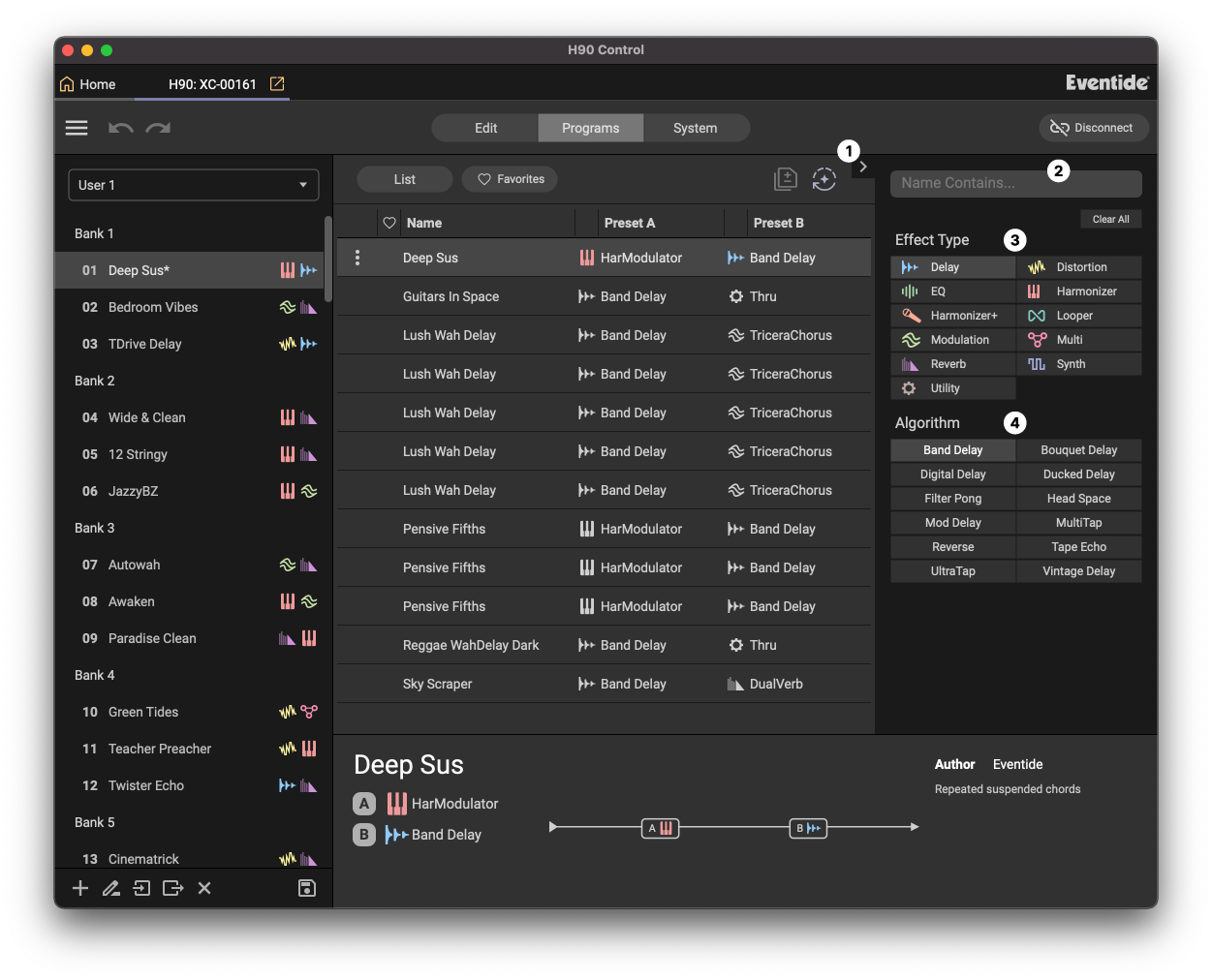Image resolution: width=1212 pixels, height=980 pixels.
Task: Open the pop-out icon beside H90: XC-00161
Action: click(277, 84)
